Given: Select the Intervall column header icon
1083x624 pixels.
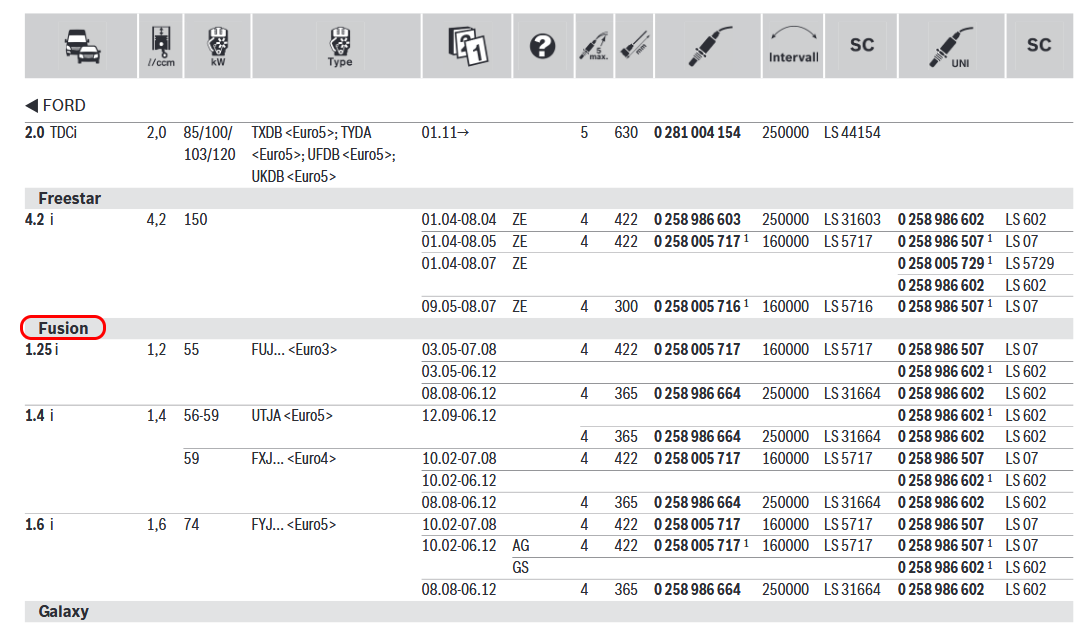Looking at the screenshot, I should click(x=794, y=45).
